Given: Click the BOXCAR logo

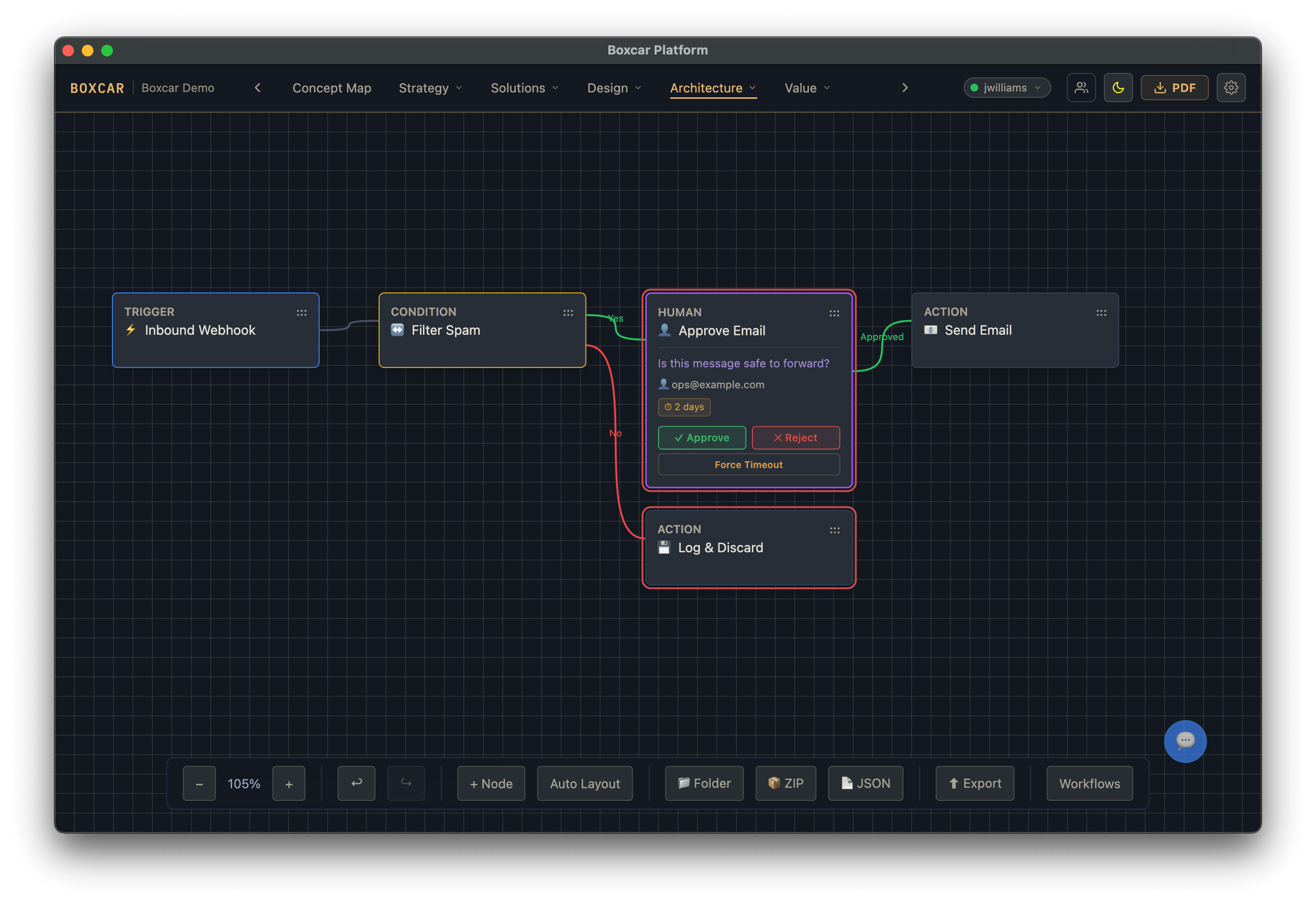Looking at the screenshot, I should [x=97, y=88].
